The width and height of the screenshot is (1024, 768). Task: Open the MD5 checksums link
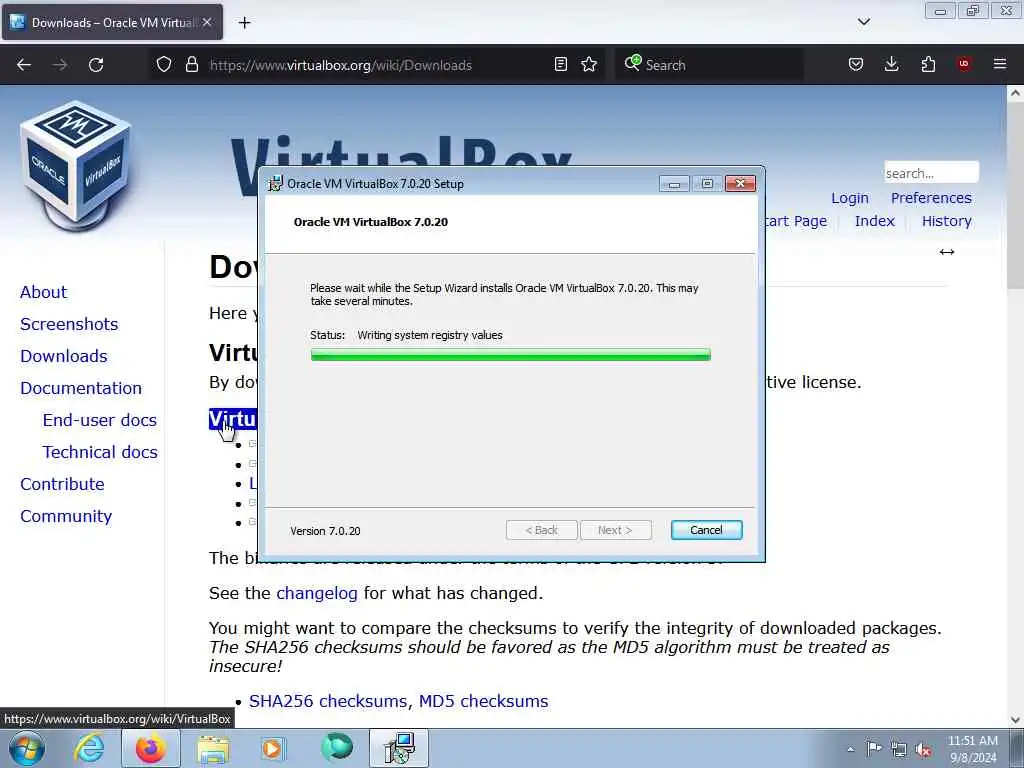pos(483,701)
